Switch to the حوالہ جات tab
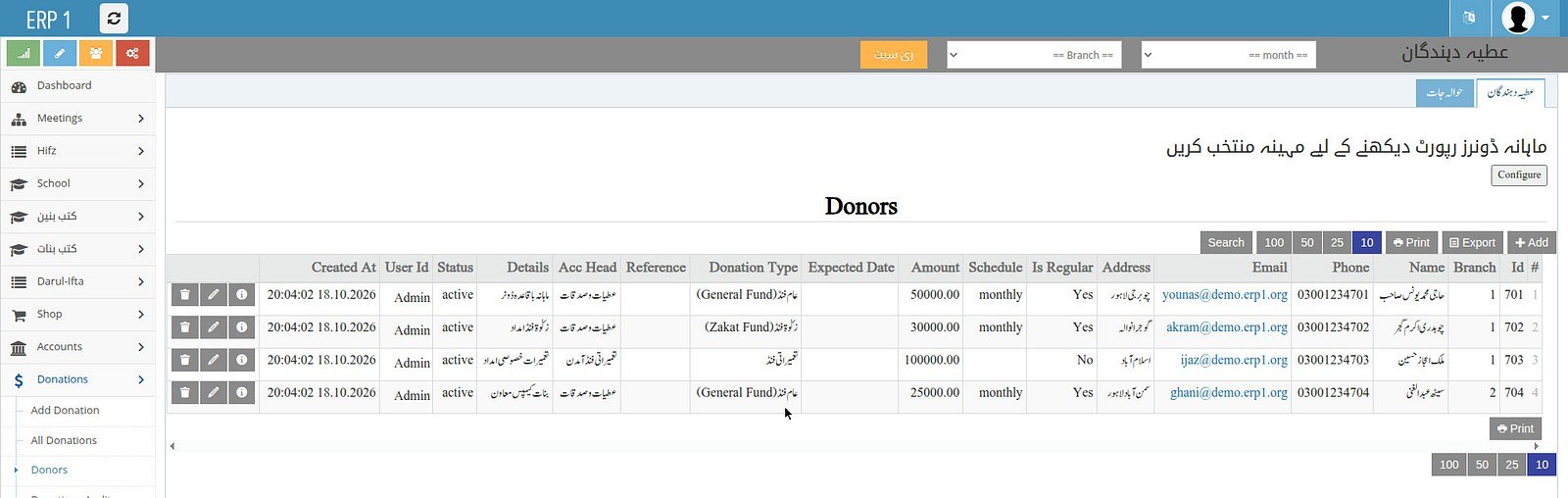The height and width of the screenshot is (498, 1568). 1445,93
